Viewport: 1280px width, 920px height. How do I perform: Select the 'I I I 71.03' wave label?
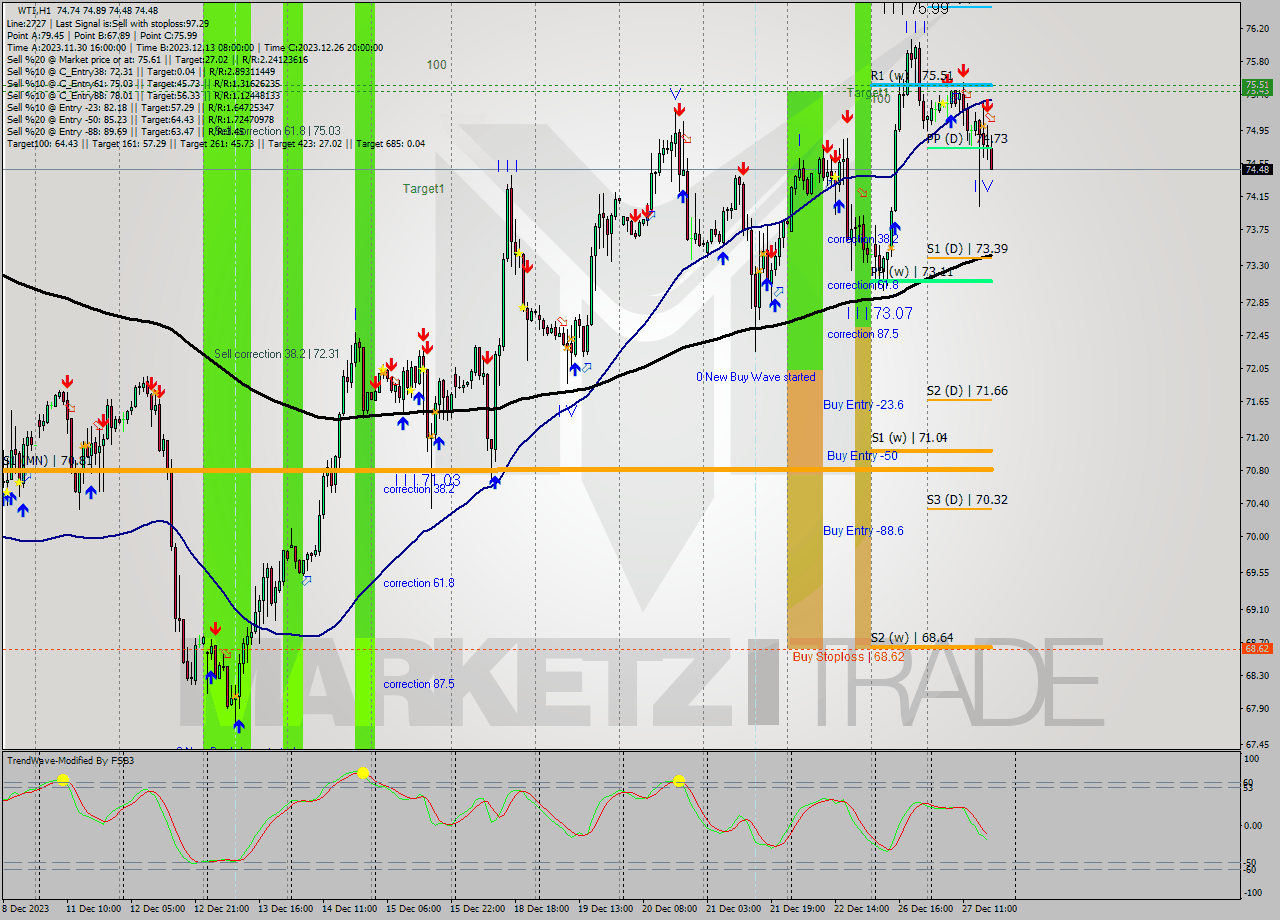(427, 480)
